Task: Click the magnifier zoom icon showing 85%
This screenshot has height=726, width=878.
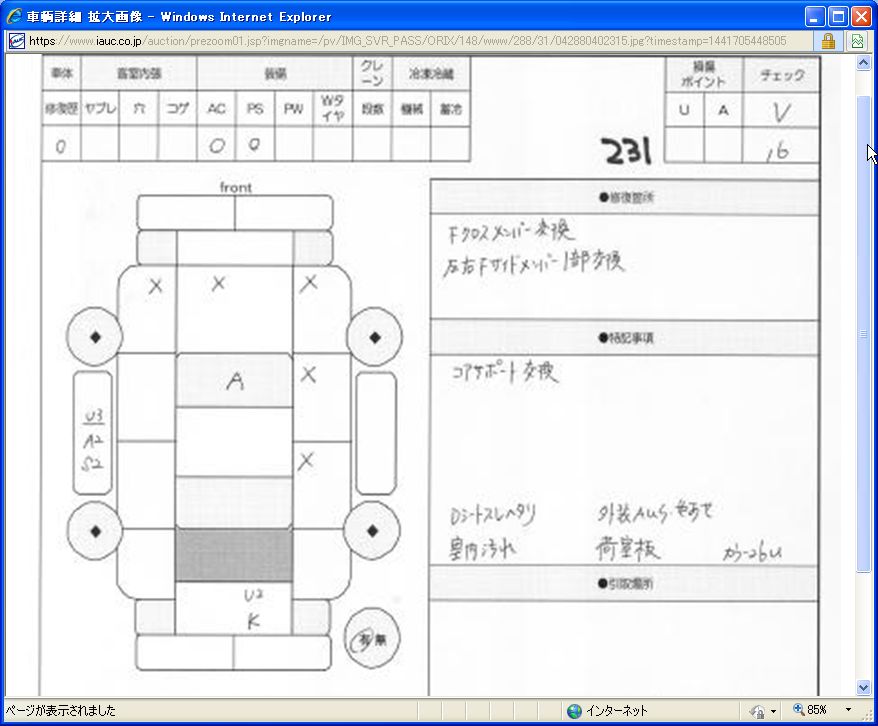Action: (x=799, y=710)
